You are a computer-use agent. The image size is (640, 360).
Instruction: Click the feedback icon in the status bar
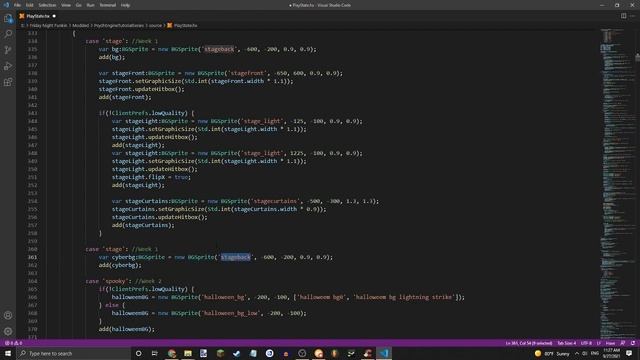pos(623,343)
